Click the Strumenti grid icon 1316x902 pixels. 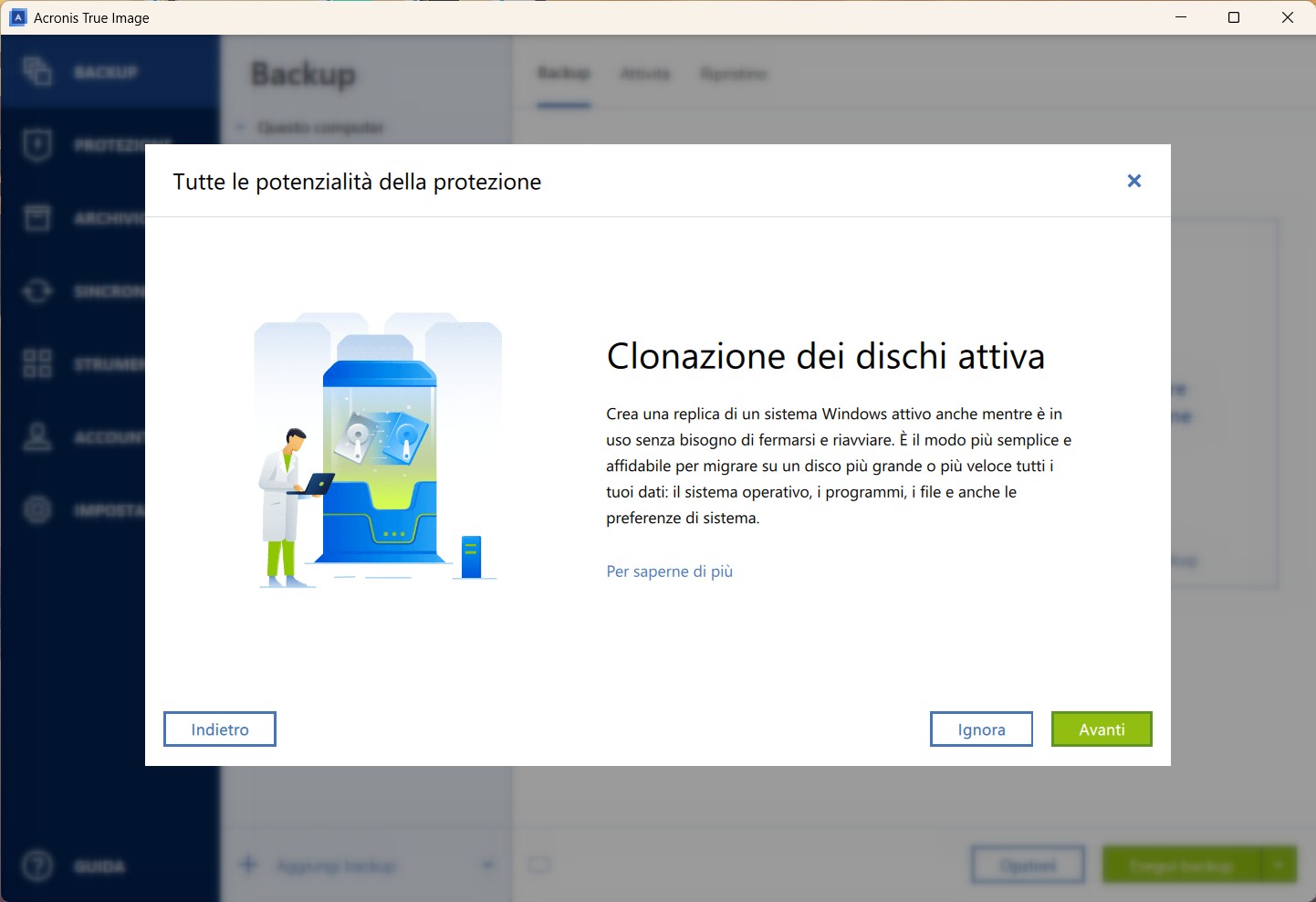(x=37, y=363)
